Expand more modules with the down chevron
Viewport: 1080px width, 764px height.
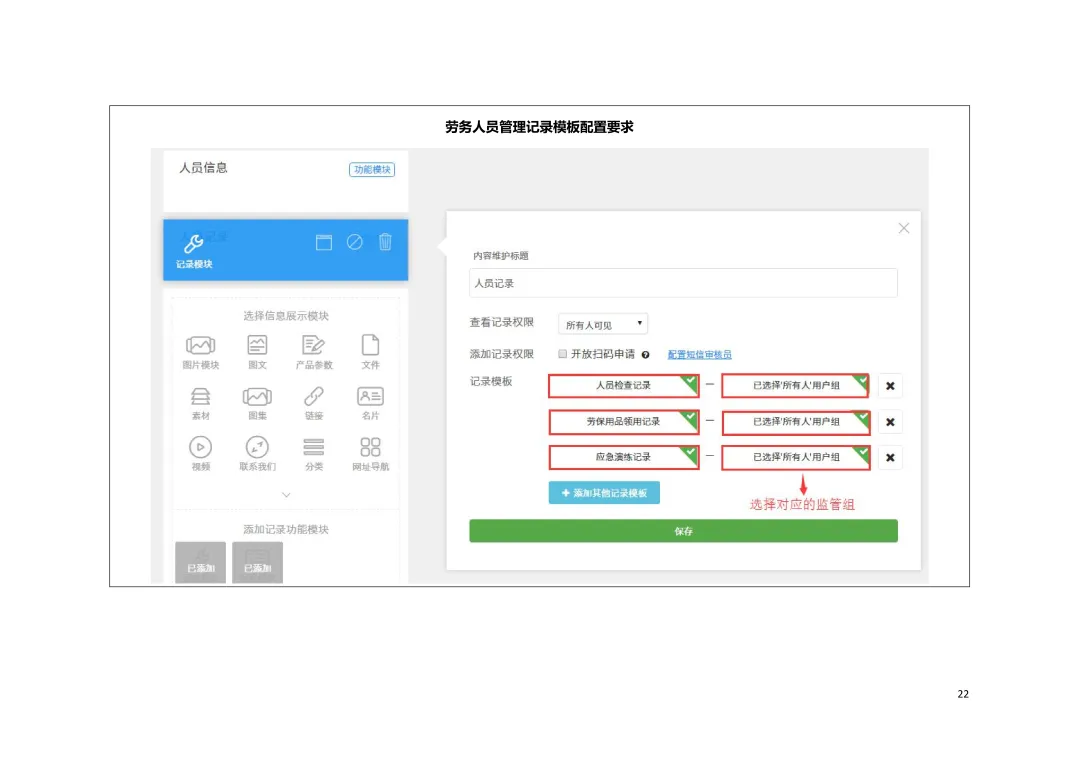coord(286,495)
